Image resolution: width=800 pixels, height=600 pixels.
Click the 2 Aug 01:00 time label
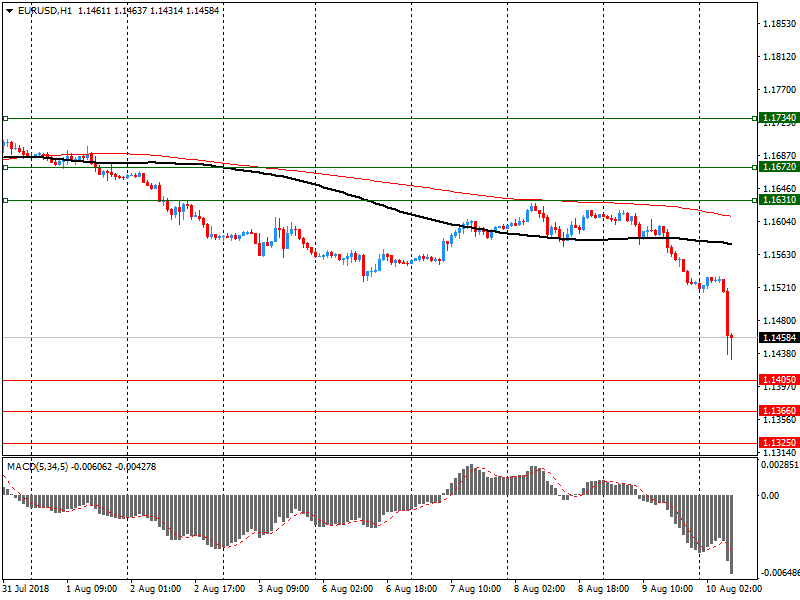coord(156,589)
